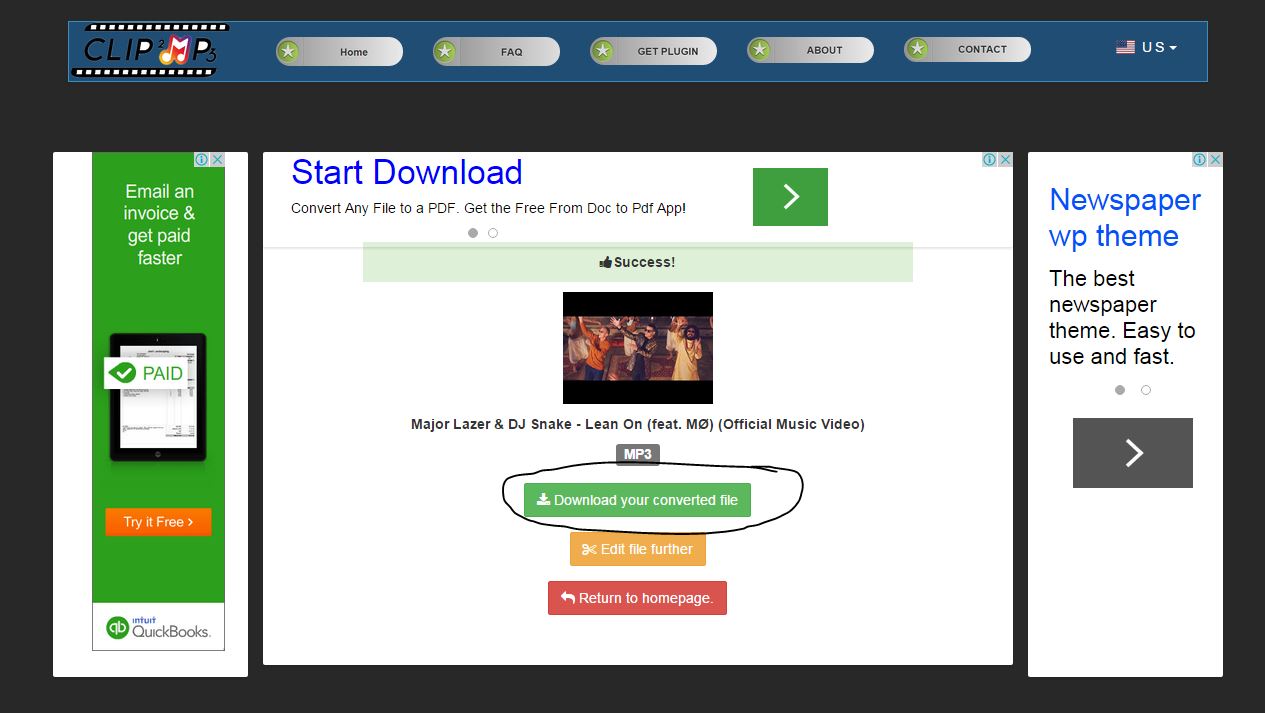Click the green arrow button in top ad
The height and width of the screenshot is (713, 1265).
(x=790, y=197)
